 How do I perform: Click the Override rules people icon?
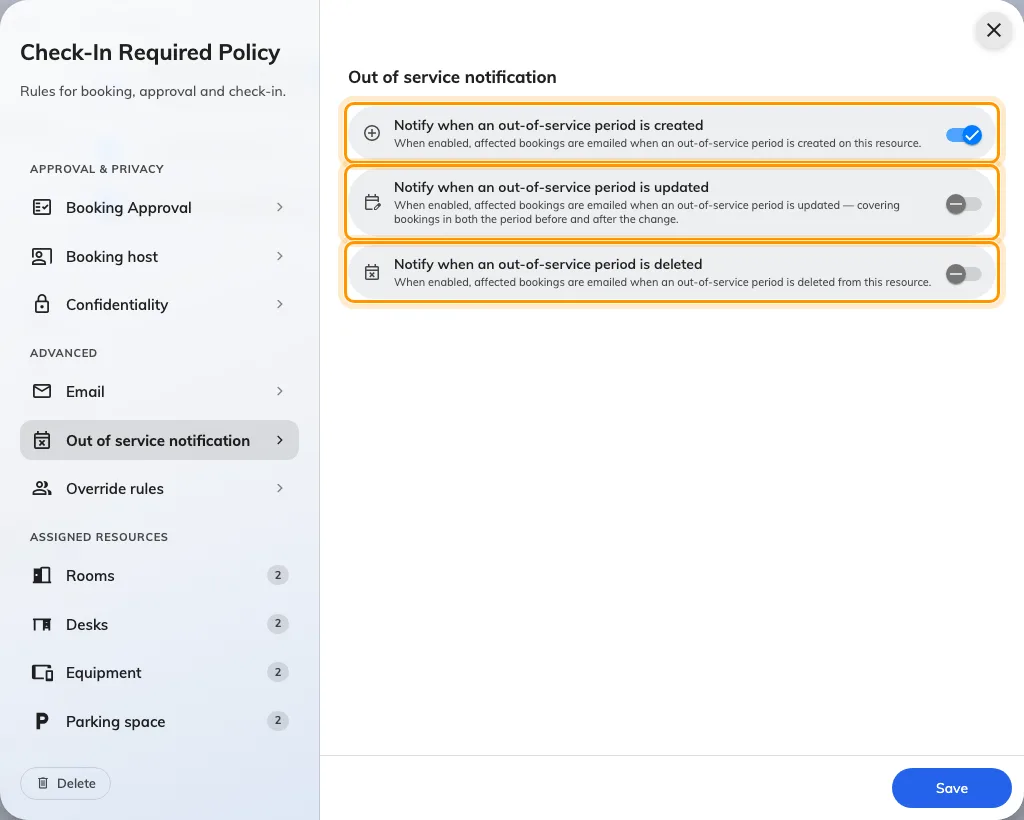click(42, 488)
